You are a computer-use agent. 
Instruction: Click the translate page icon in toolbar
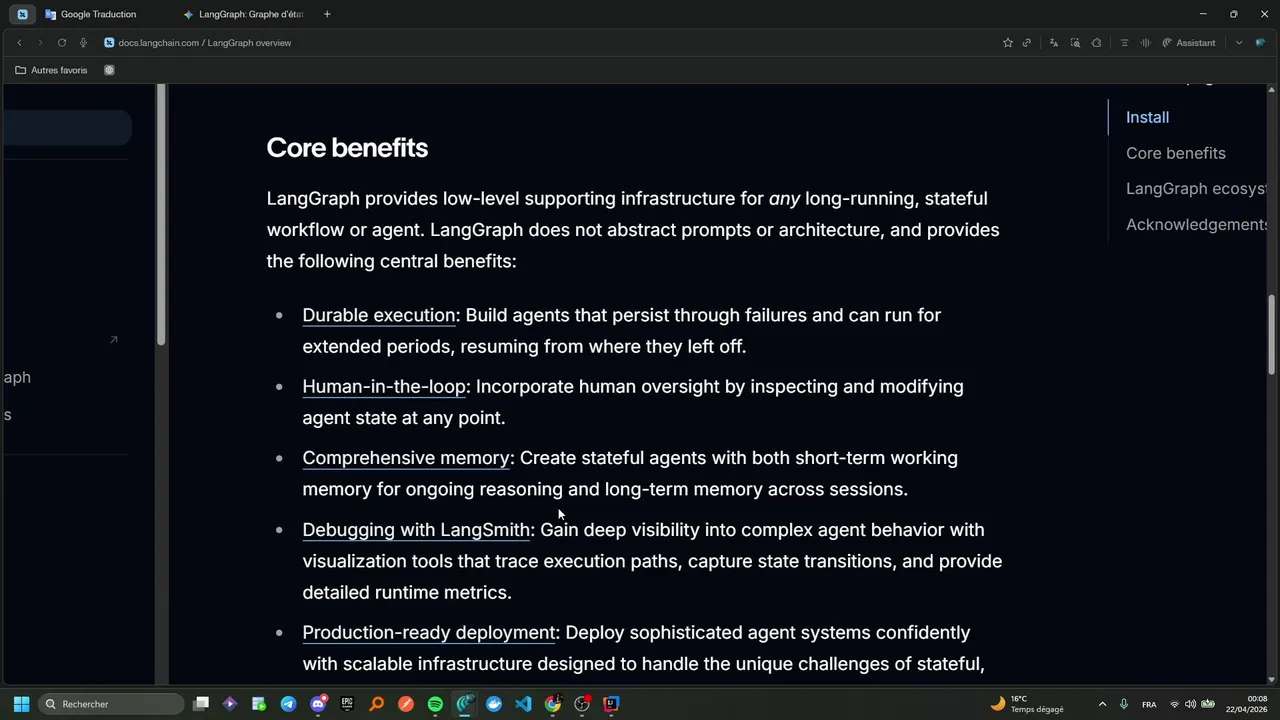coord(1053,43)
